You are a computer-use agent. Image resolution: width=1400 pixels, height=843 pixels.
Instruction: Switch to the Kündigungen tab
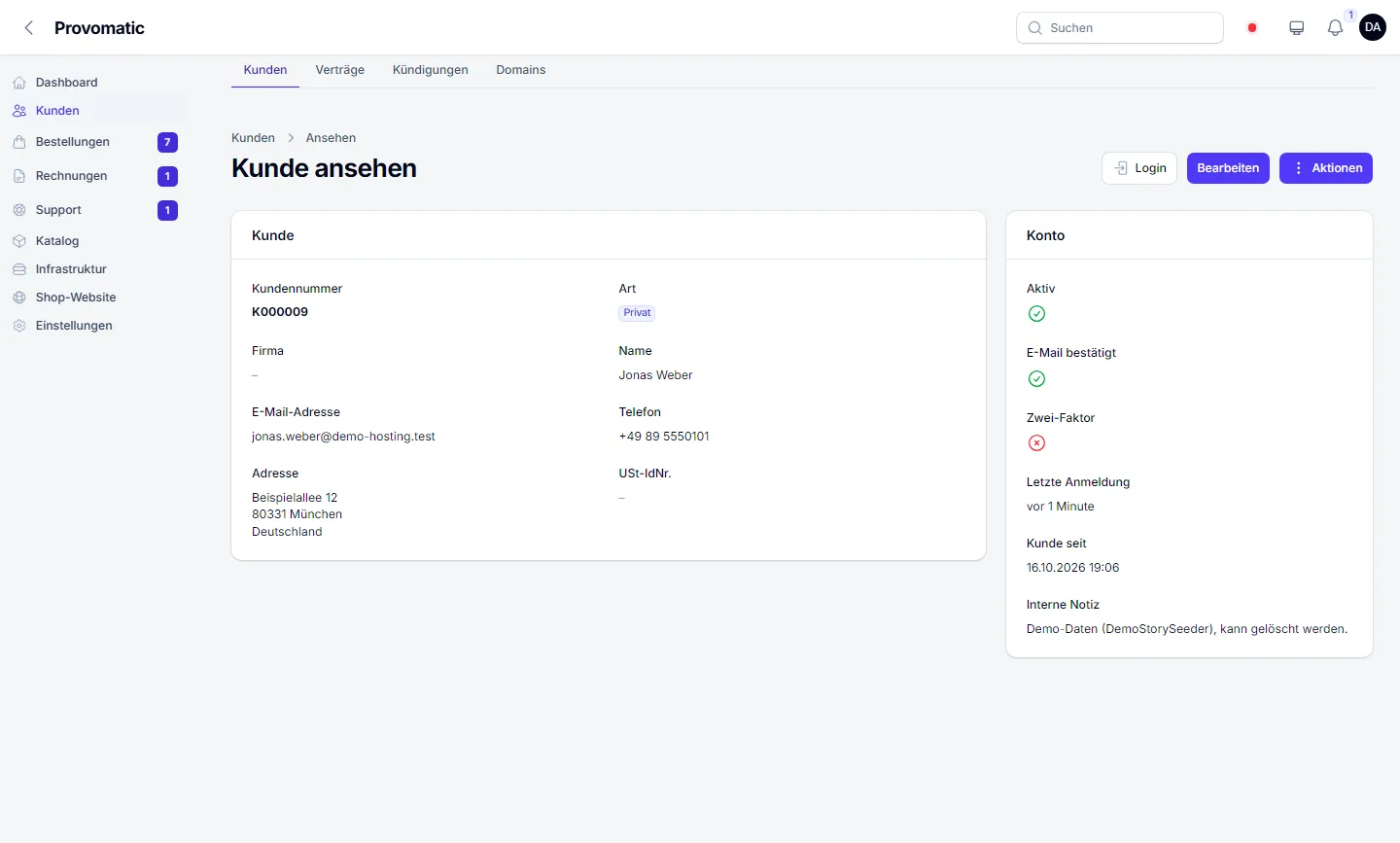pos(431,70)
